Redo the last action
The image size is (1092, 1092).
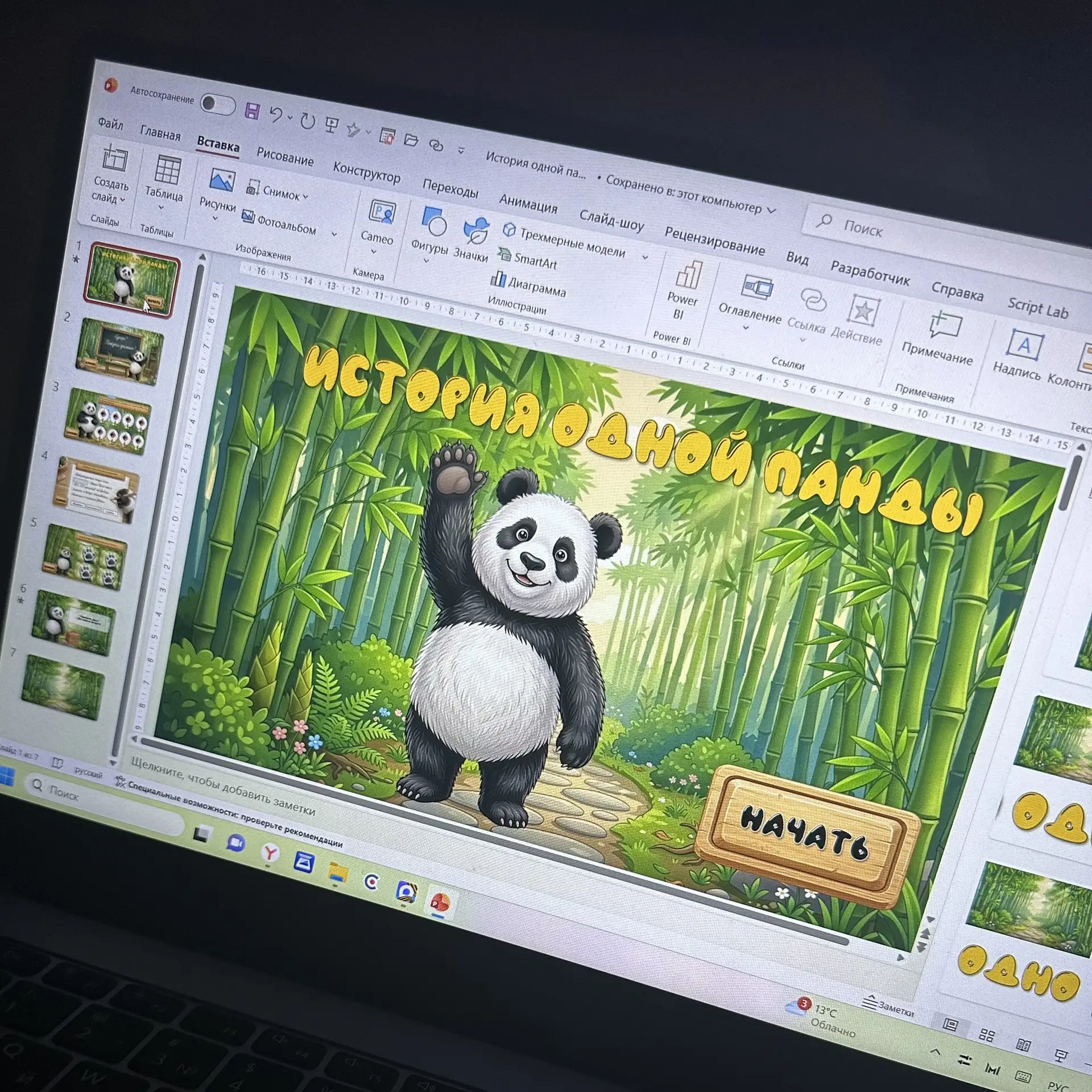pos(308,121)
